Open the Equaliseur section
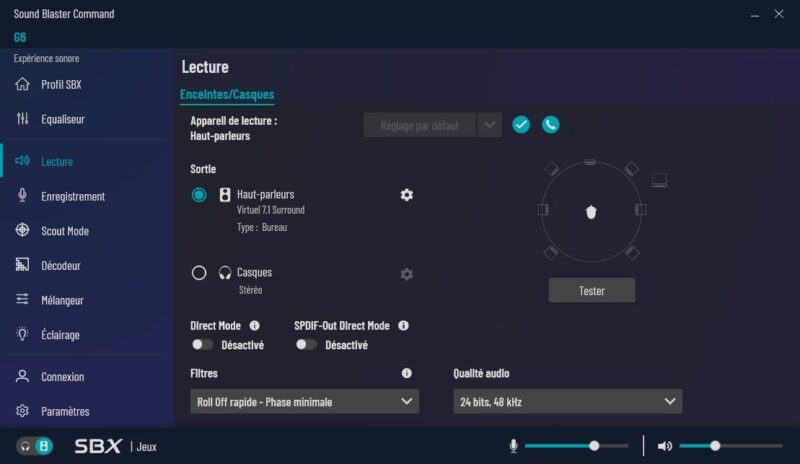800x464 pixels. pos(63,119)
